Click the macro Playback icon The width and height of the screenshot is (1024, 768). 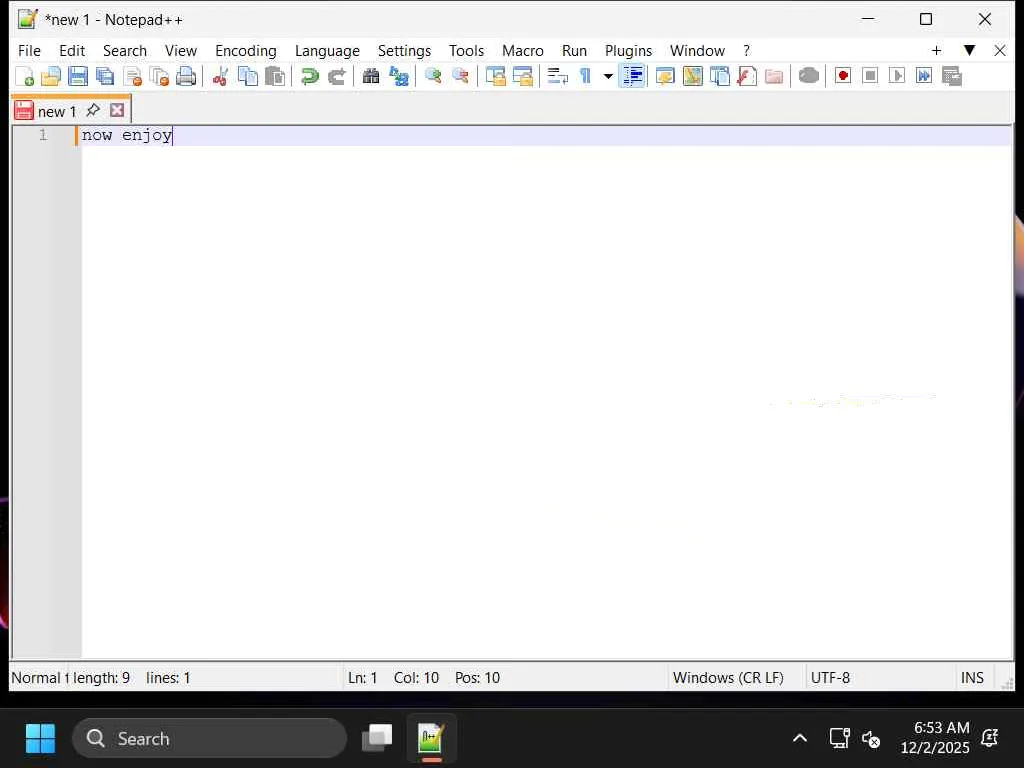click(897, 76)
